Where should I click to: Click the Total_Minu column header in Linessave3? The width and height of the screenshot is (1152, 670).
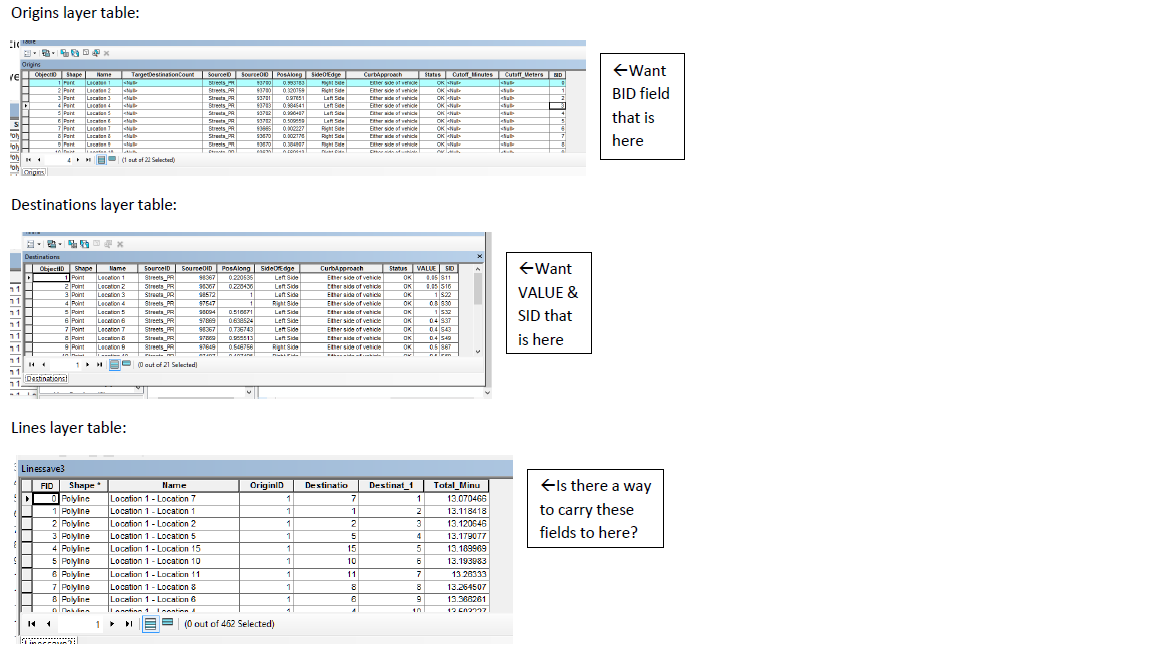(x=456, y=486)
